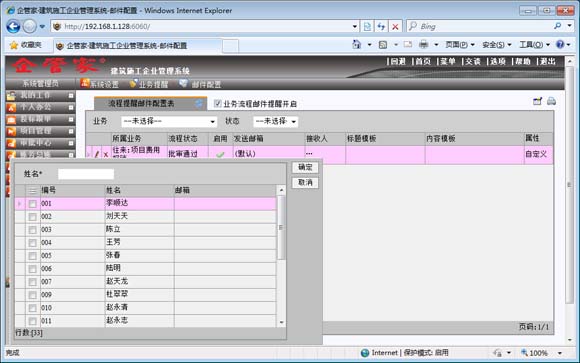Click the column list icon in the popup header

[33, 191]
